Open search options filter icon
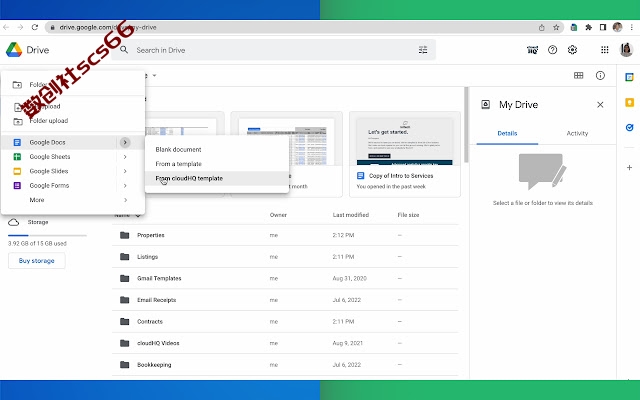 pyautogui.click(x=423, y=50)
